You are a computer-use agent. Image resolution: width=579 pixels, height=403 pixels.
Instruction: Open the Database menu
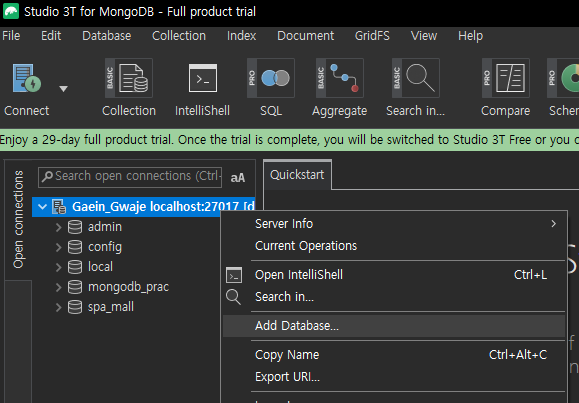click(107, 36)
